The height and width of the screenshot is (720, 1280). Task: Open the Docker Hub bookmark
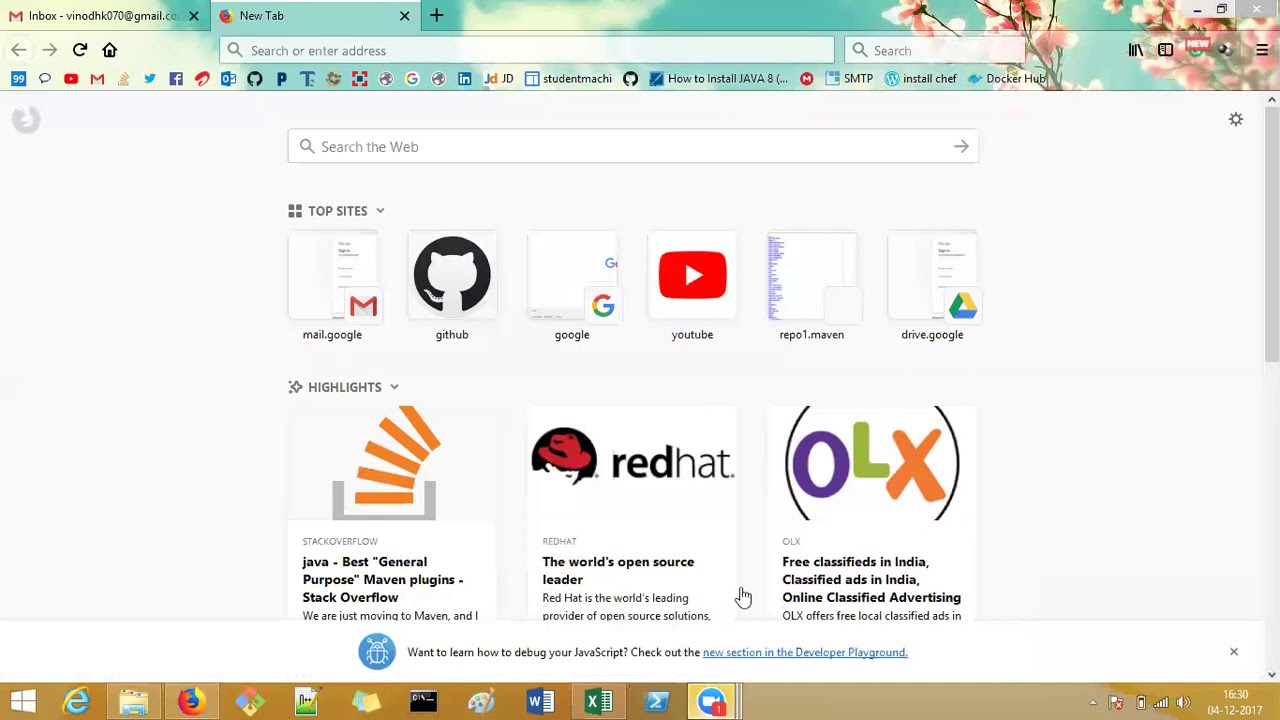click(x=1006, y=79)
